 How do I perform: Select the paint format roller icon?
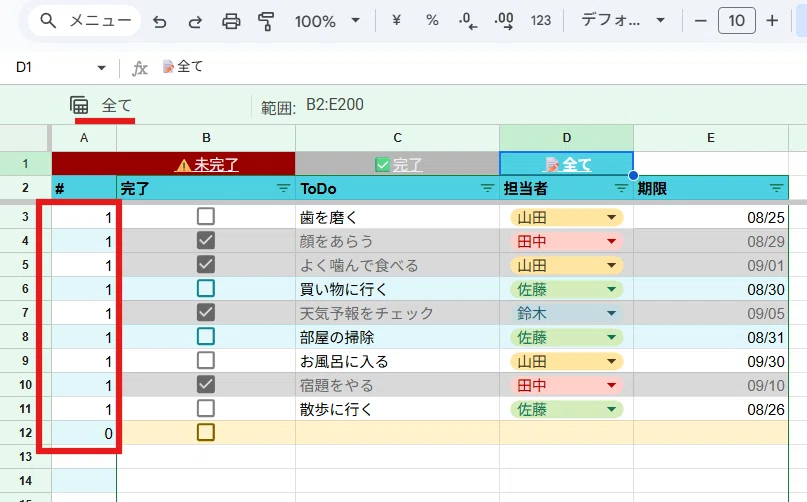point(266,22)
